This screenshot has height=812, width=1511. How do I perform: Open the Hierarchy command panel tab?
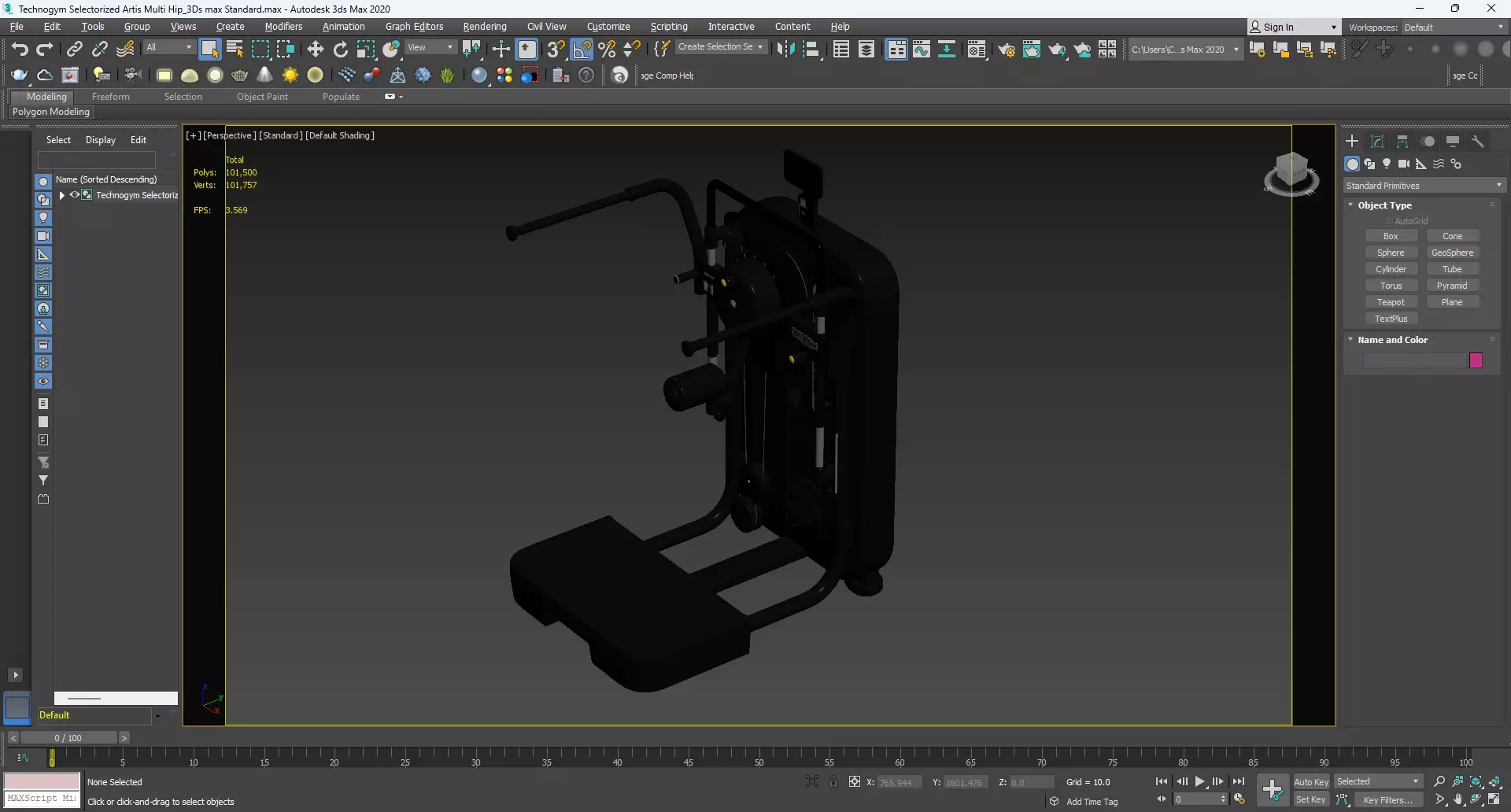pos(1402,142)
